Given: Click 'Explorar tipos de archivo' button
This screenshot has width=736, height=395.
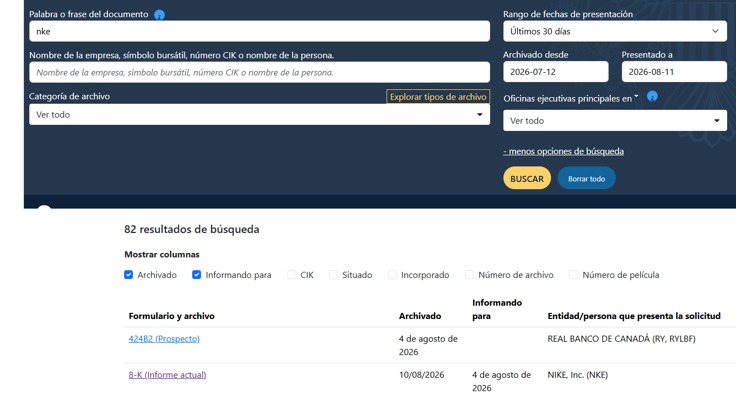Looking at the screenshot, I should 438,97.
